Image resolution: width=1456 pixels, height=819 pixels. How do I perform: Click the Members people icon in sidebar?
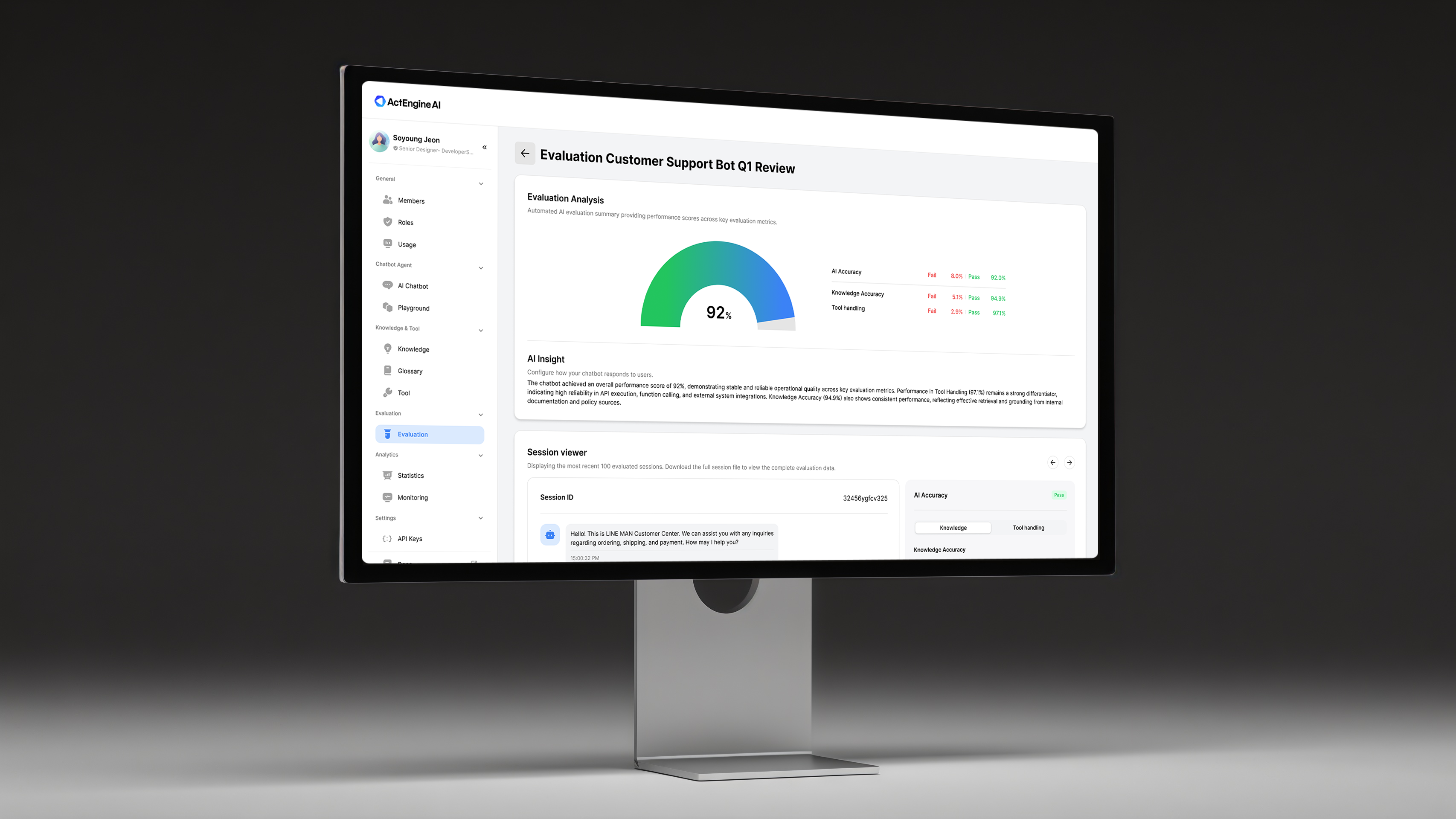(x=388, y=200)
